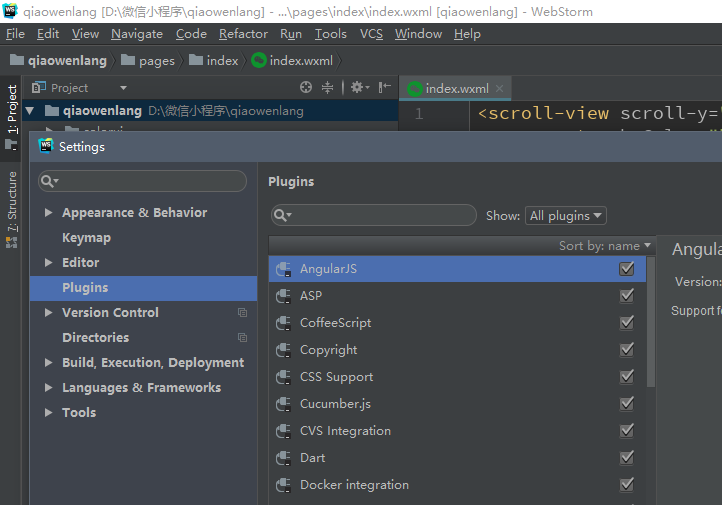This screenshot has height=505, width=722.
Task: Click the CVS Integration plugin icon
Action: pos(283,431)
